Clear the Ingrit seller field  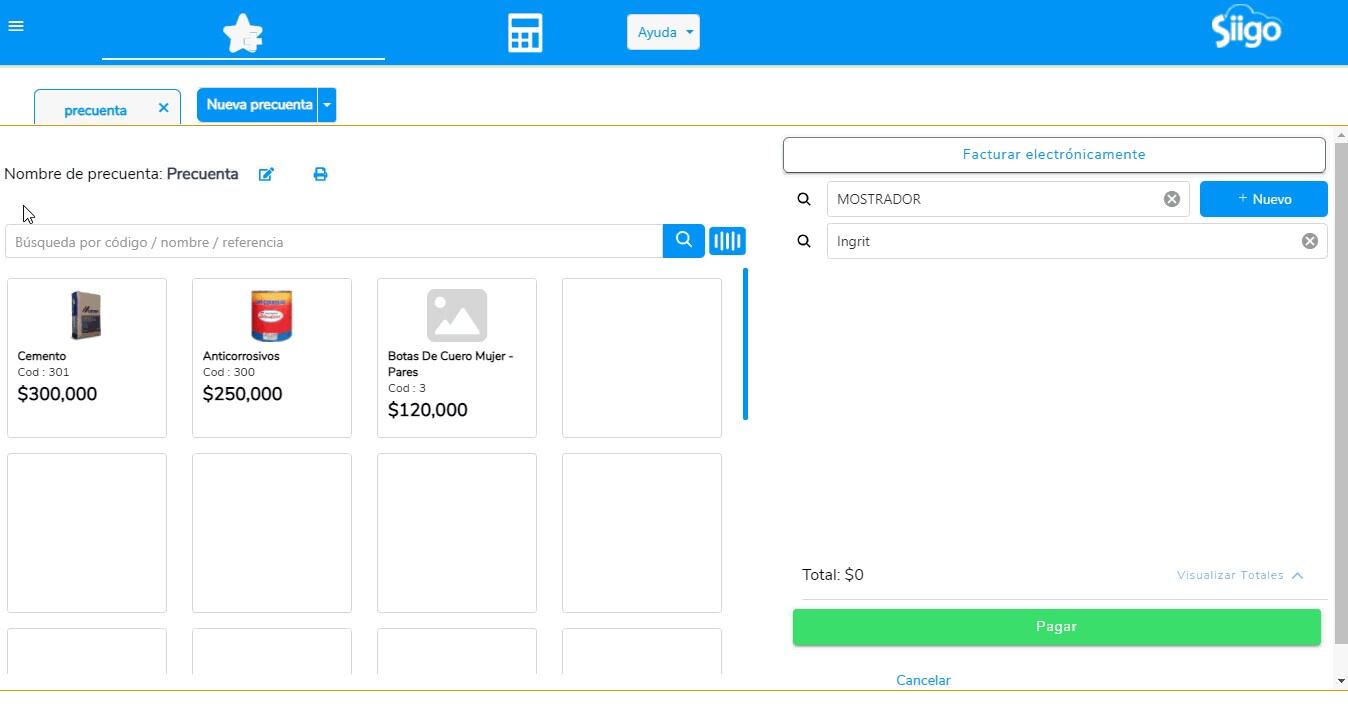click(x=1309, y=241)
